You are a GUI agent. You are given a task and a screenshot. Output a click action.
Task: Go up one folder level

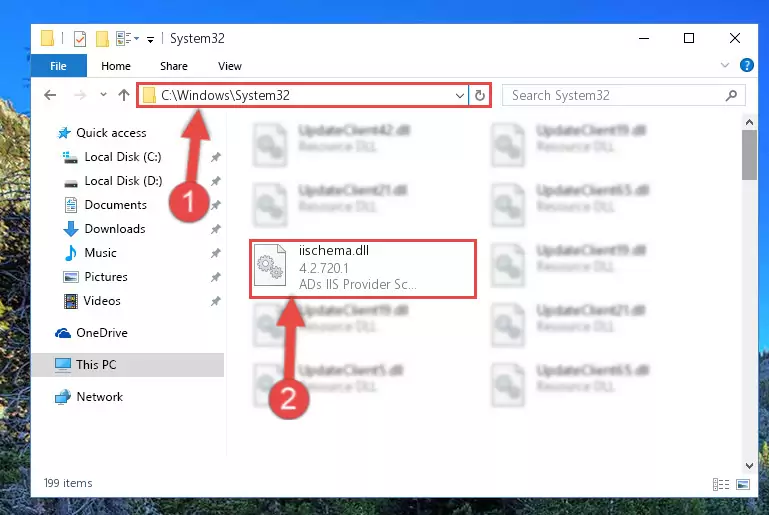coord(124,95)
